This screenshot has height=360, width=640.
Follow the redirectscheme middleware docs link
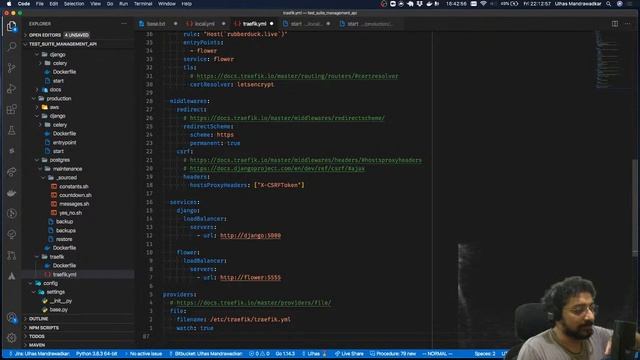pos(287,118)
